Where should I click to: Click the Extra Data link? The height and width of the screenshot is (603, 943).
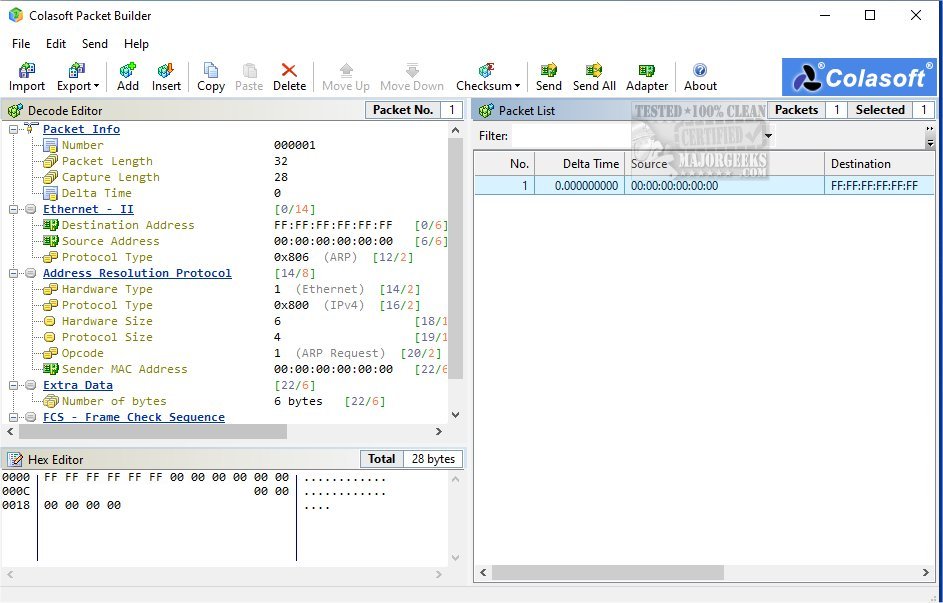pos(77,385)
